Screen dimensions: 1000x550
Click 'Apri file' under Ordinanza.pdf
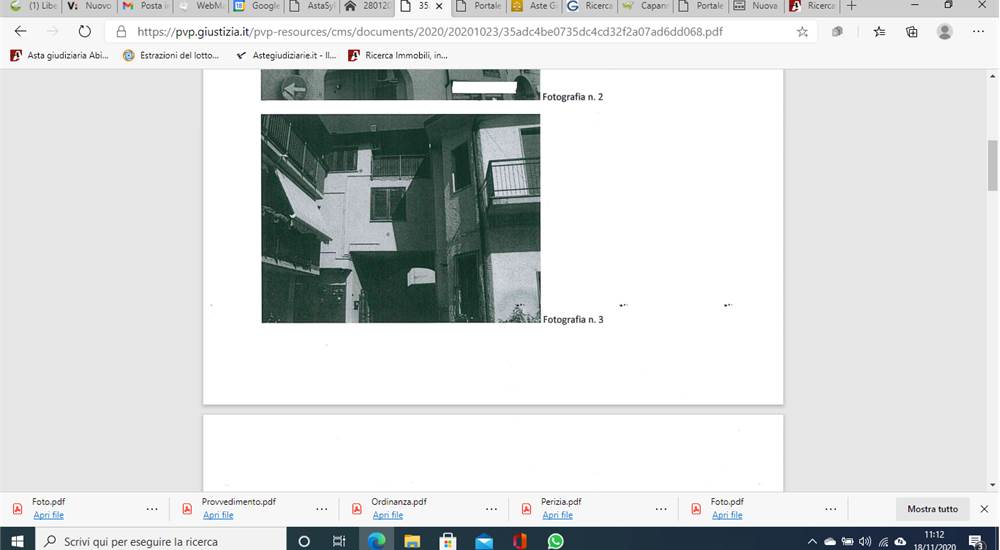click(x=388, y=515)
